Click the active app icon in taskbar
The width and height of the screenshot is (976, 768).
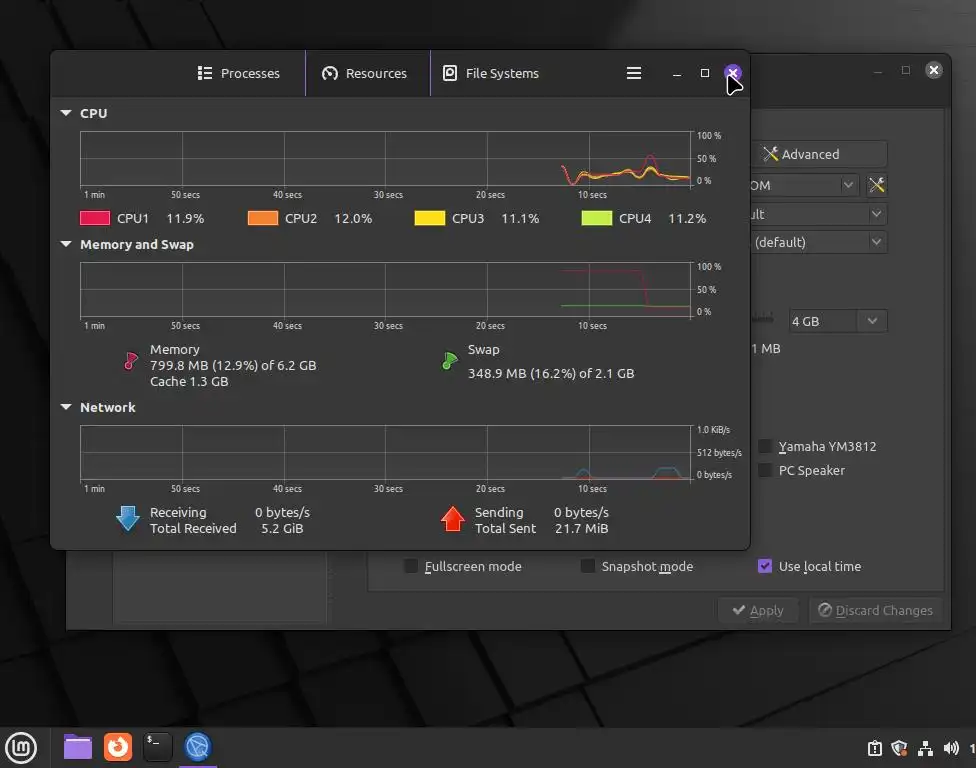(198, 747)
